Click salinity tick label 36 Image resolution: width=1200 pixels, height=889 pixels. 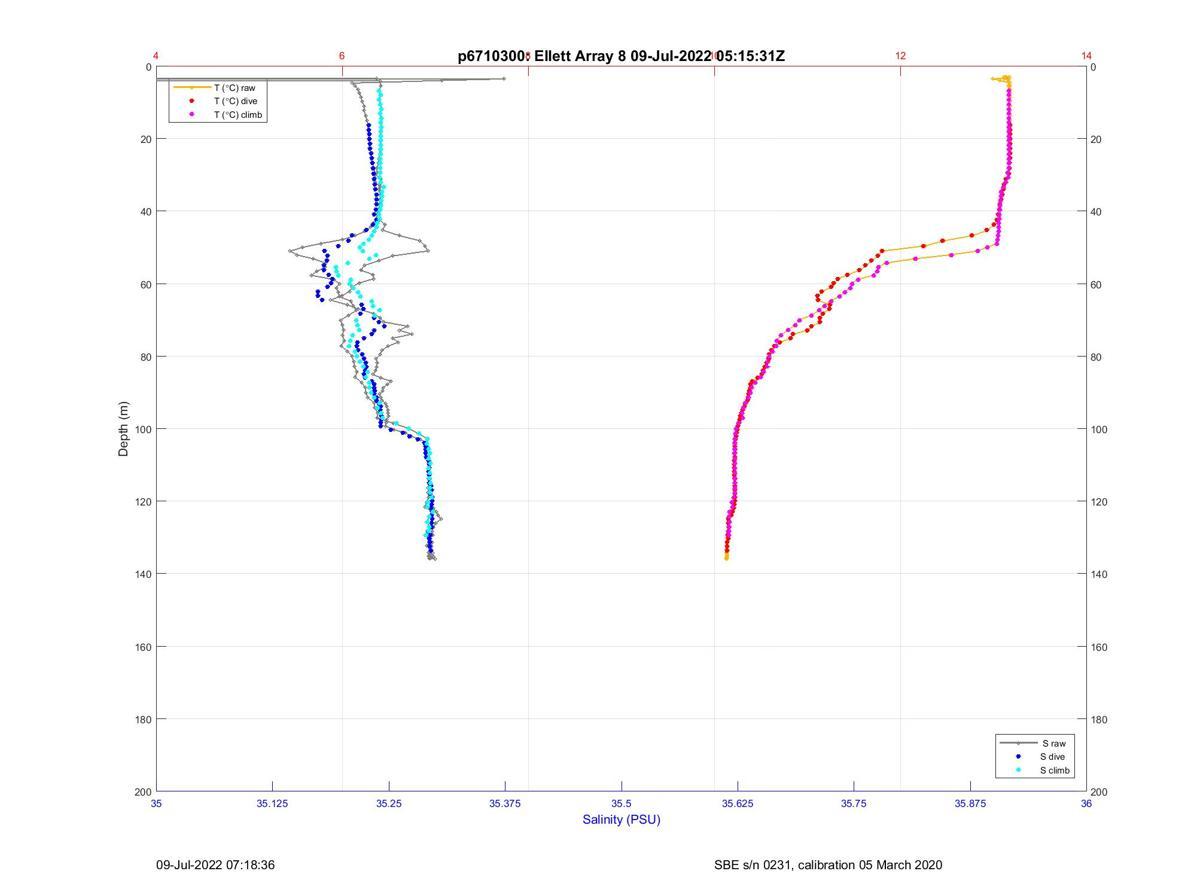(x=1086, y=803)
